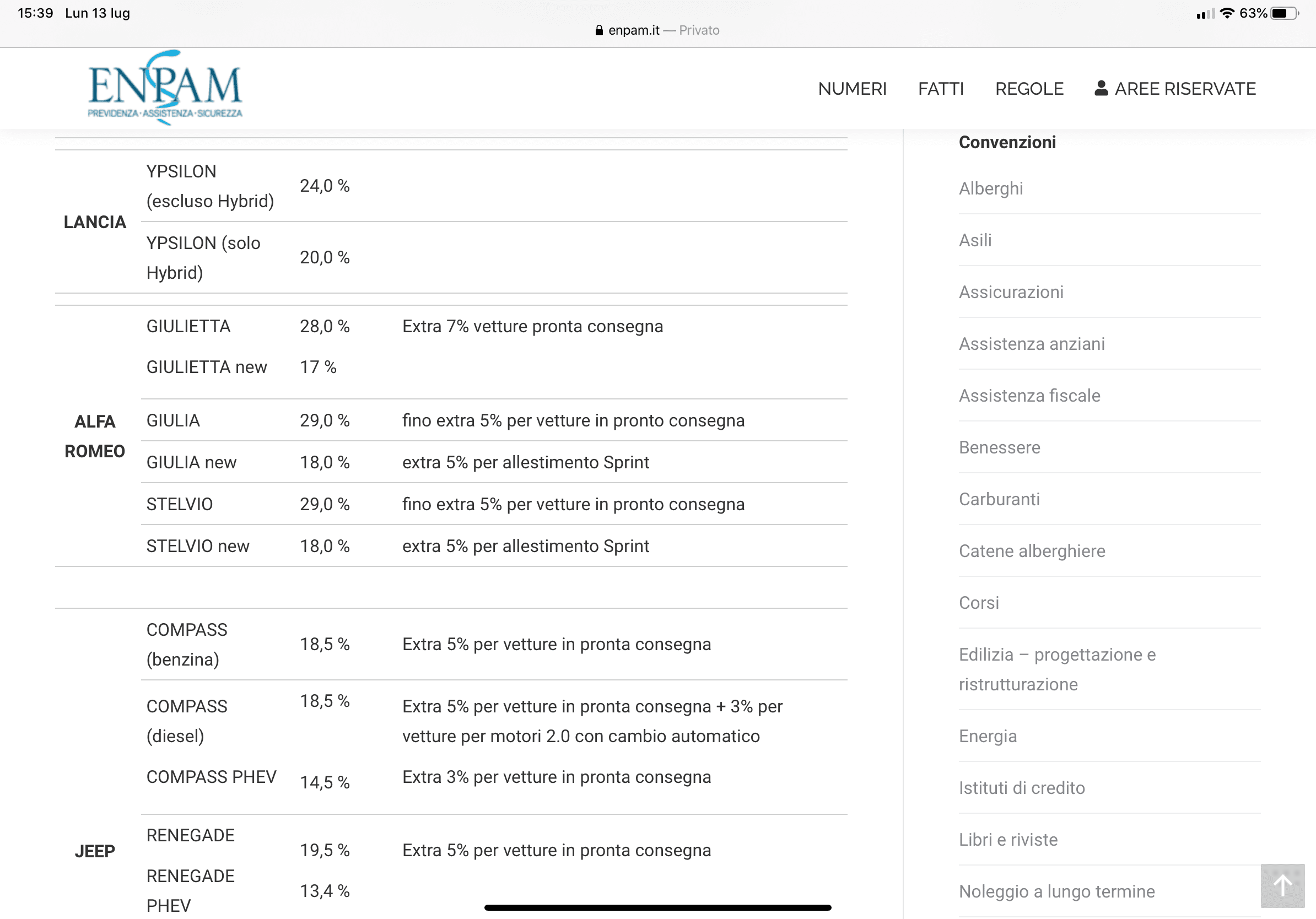Tap the battery icon in status bar

tap(1285, 13)
